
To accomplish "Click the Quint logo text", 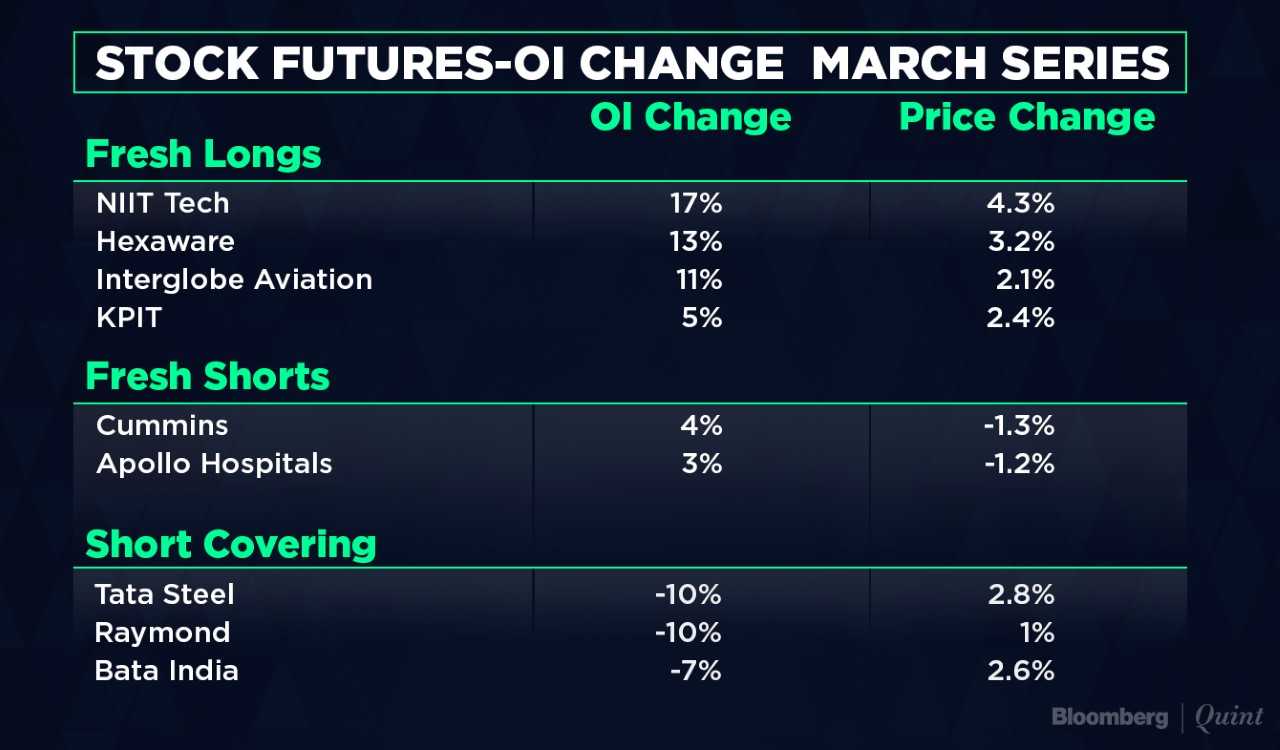I will point(1230,718).
